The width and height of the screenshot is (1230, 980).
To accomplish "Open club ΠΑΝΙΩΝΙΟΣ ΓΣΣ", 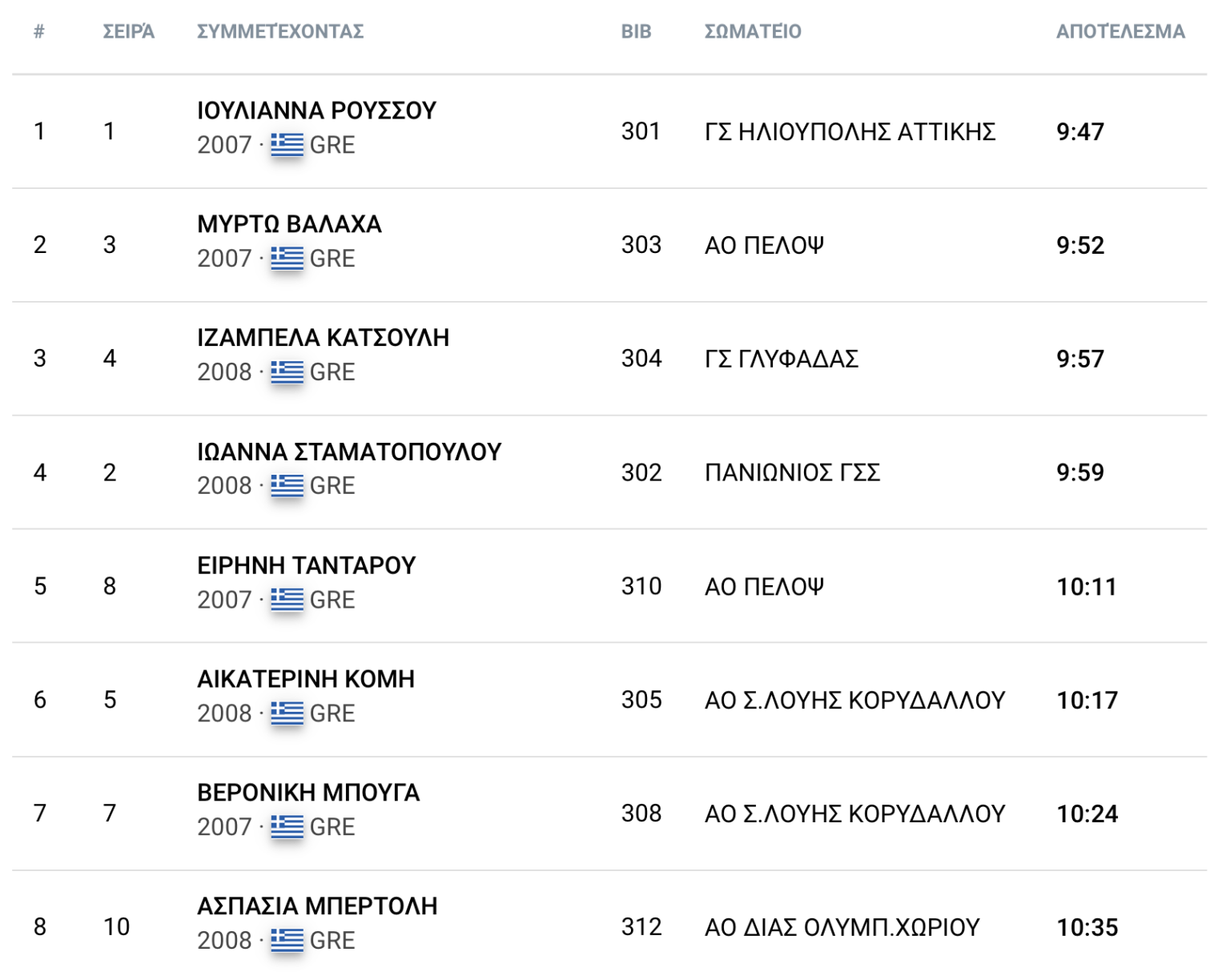I will [792, 473].
